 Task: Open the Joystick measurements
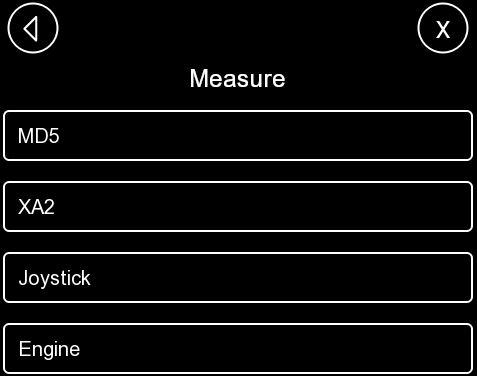point(238,278)
